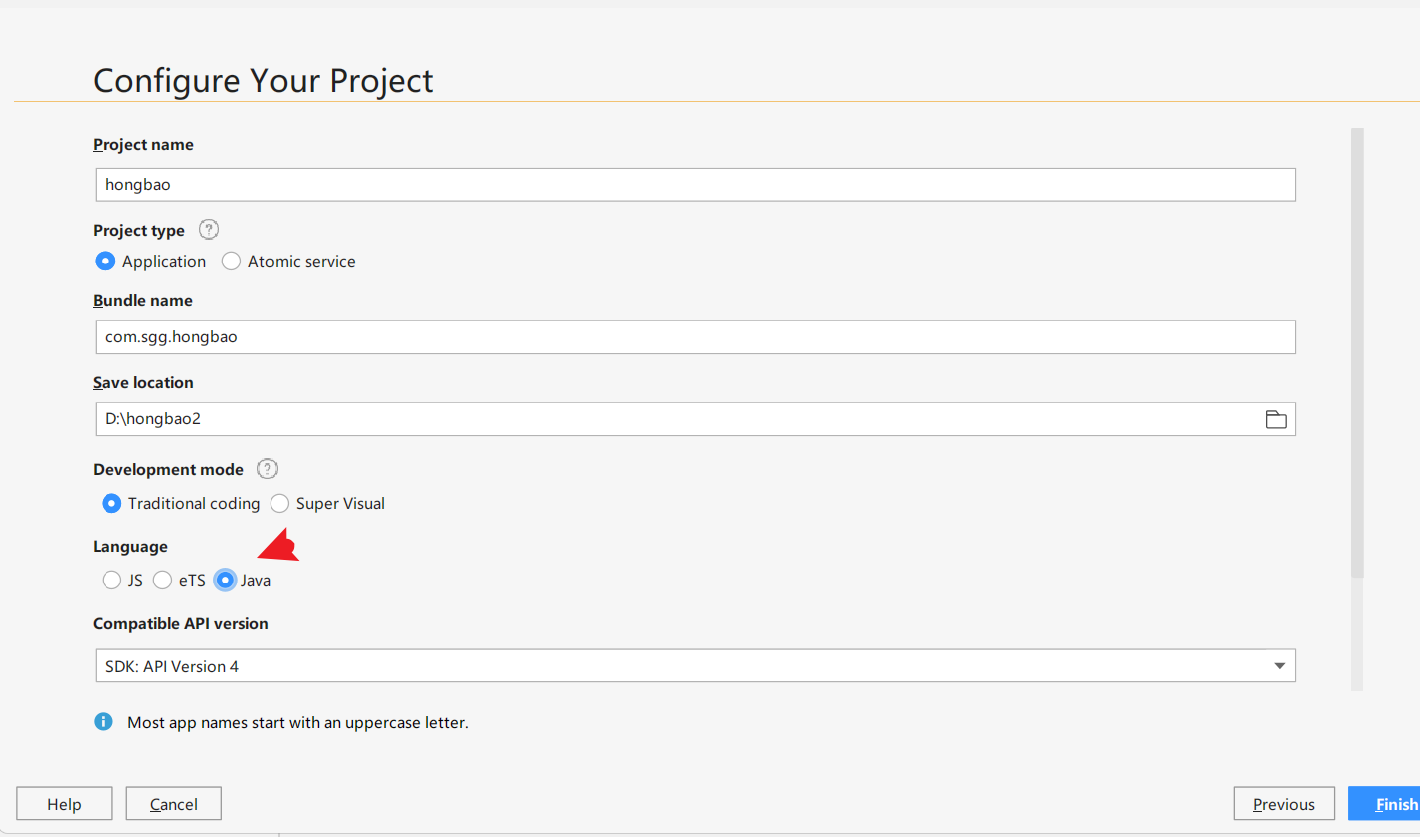Open the SDK: API Version 4 combo box
This screenshot has height=837, width=1420.
click(696, 666)
